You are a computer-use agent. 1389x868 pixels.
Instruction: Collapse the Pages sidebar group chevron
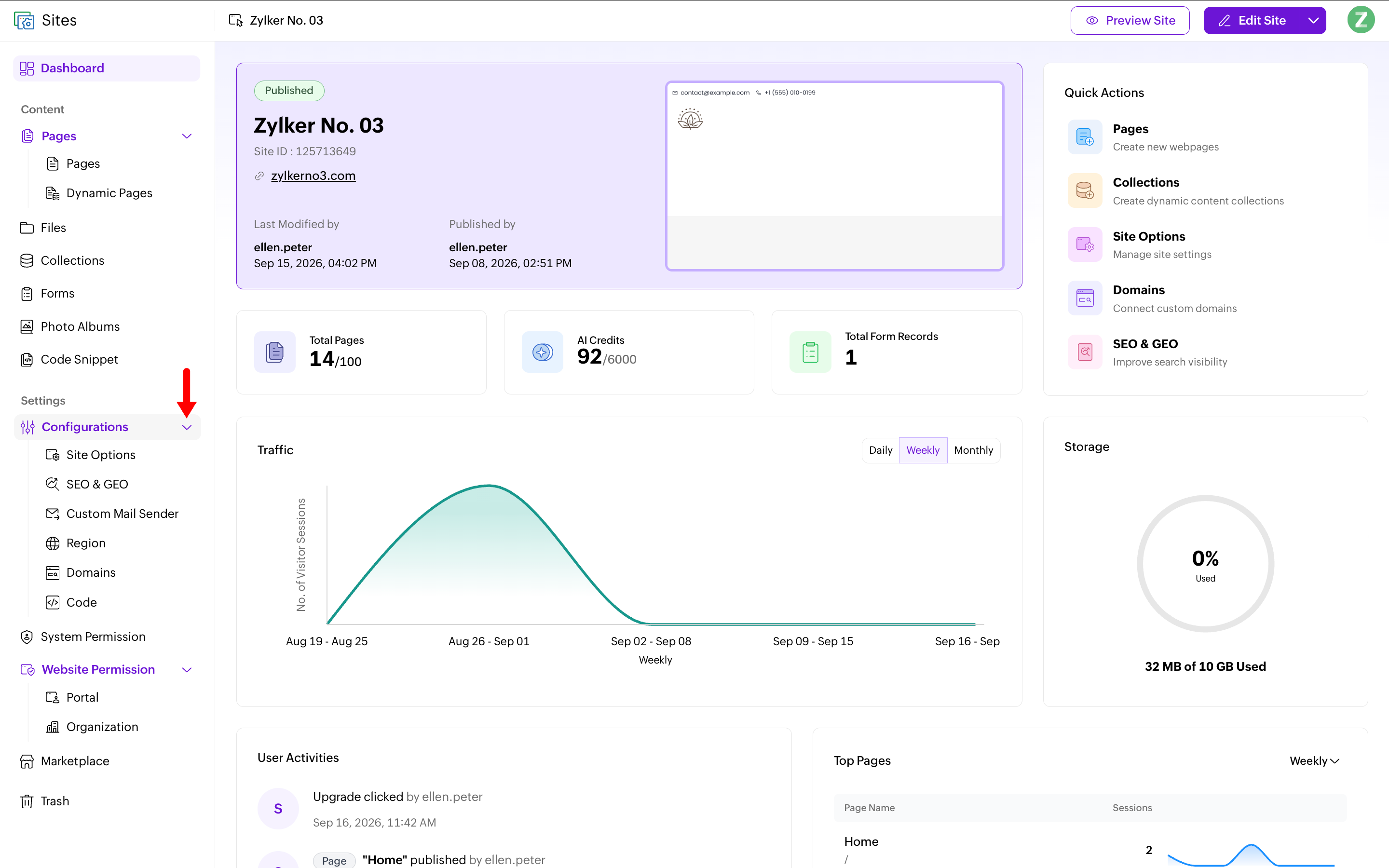187,136
